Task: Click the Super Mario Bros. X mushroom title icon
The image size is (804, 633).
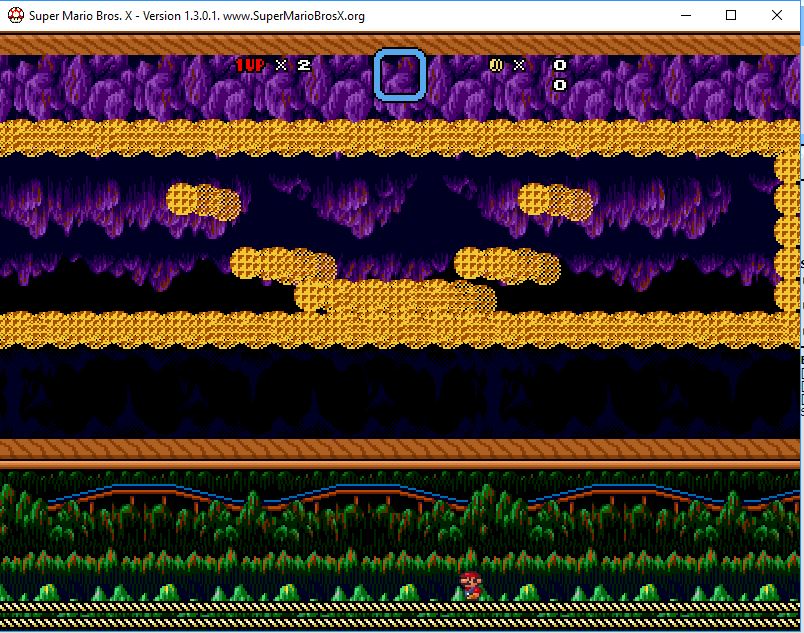Action: coord(16,15)
